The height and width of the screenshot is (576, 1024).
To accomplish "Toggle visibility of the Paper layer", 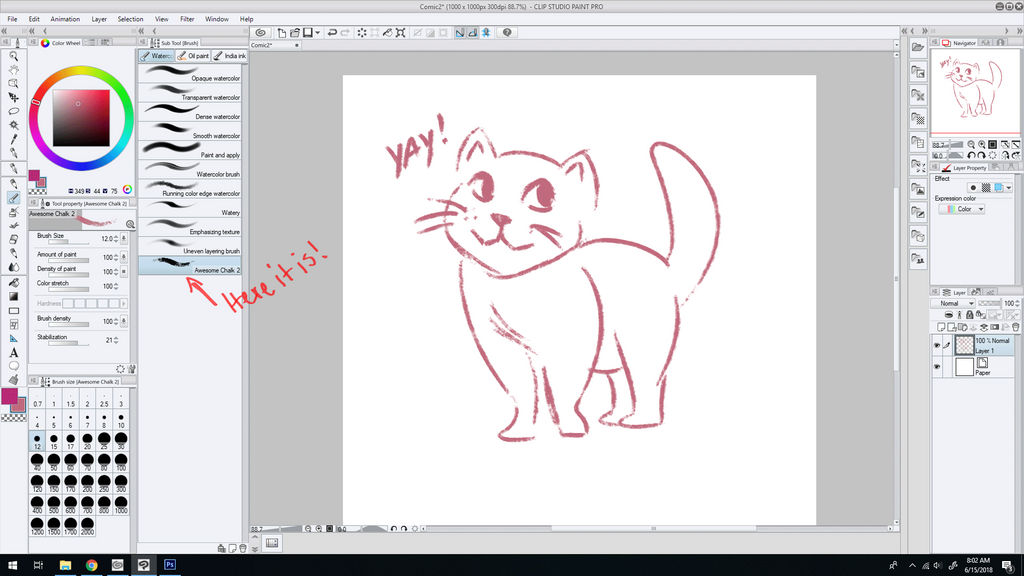I will [x=937, y=368].
